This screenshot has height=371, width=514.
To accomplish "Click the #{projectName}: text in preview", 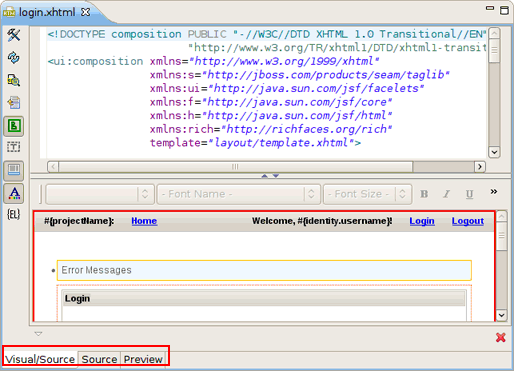I will point(79,221).
